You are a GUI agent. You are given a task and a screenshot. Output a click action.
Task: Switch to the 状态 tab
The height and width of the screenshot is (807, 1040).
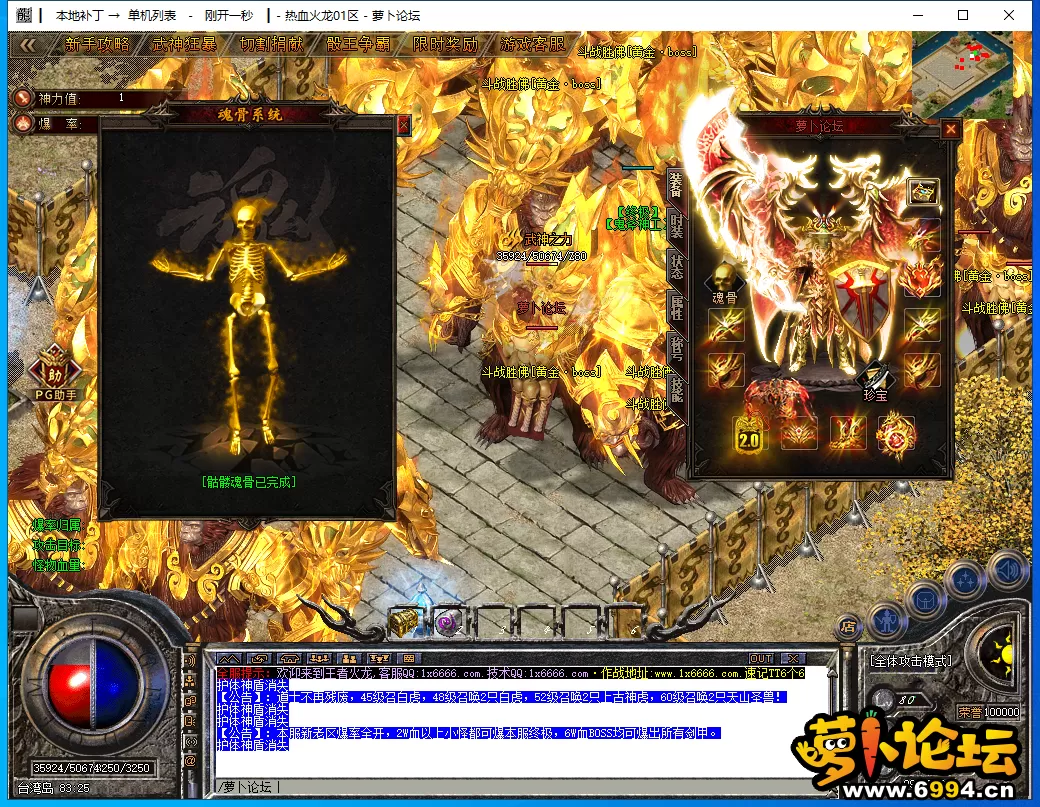[x=676, y=267]
